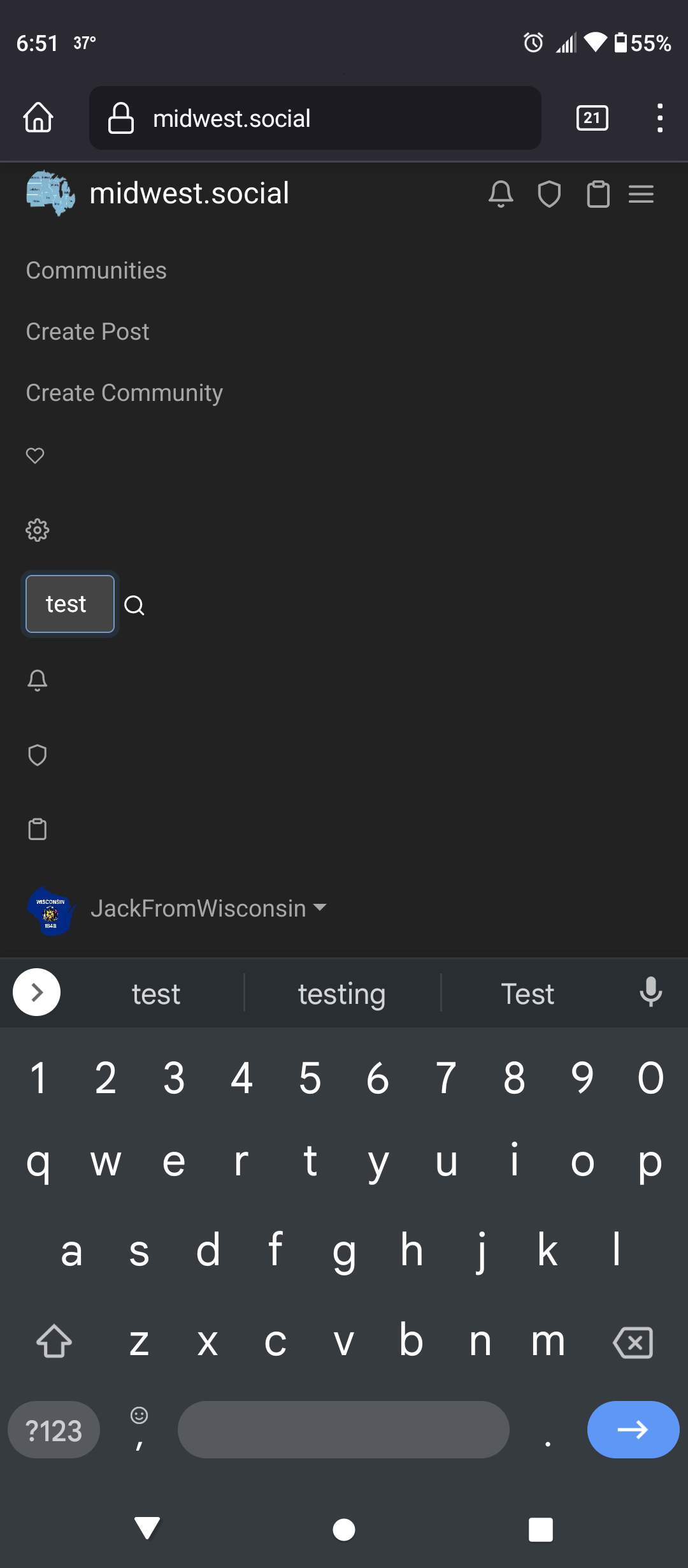The height and width of the screenshot is (1568, 688).
Task: Choose the suggestion word testing
Action: [341, 994]
